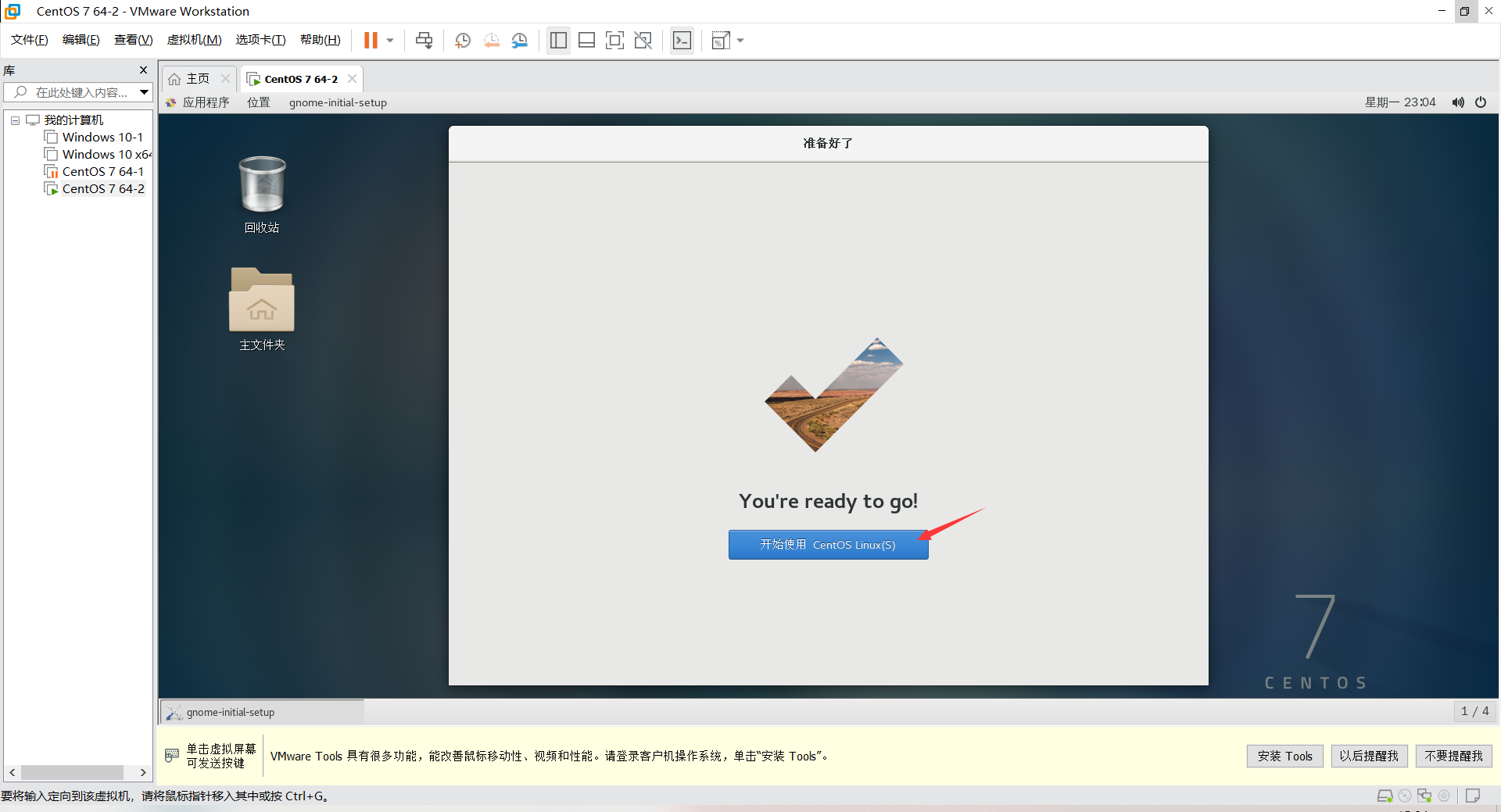The width and height of the screenshot is (1501, 812).
Task: Click the message log note icon
Action: tap(1473, 796)
